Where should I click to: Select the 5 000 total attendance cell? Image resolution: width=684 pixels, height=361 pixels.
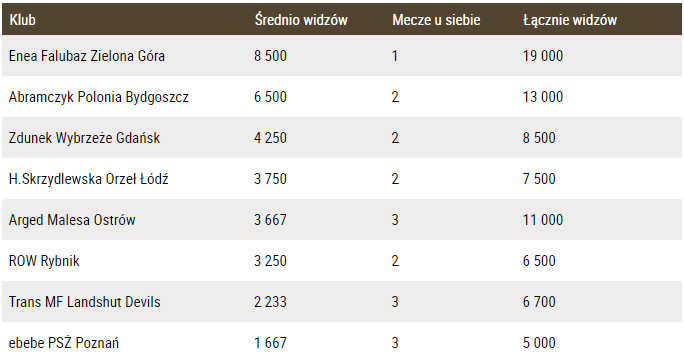539,343
